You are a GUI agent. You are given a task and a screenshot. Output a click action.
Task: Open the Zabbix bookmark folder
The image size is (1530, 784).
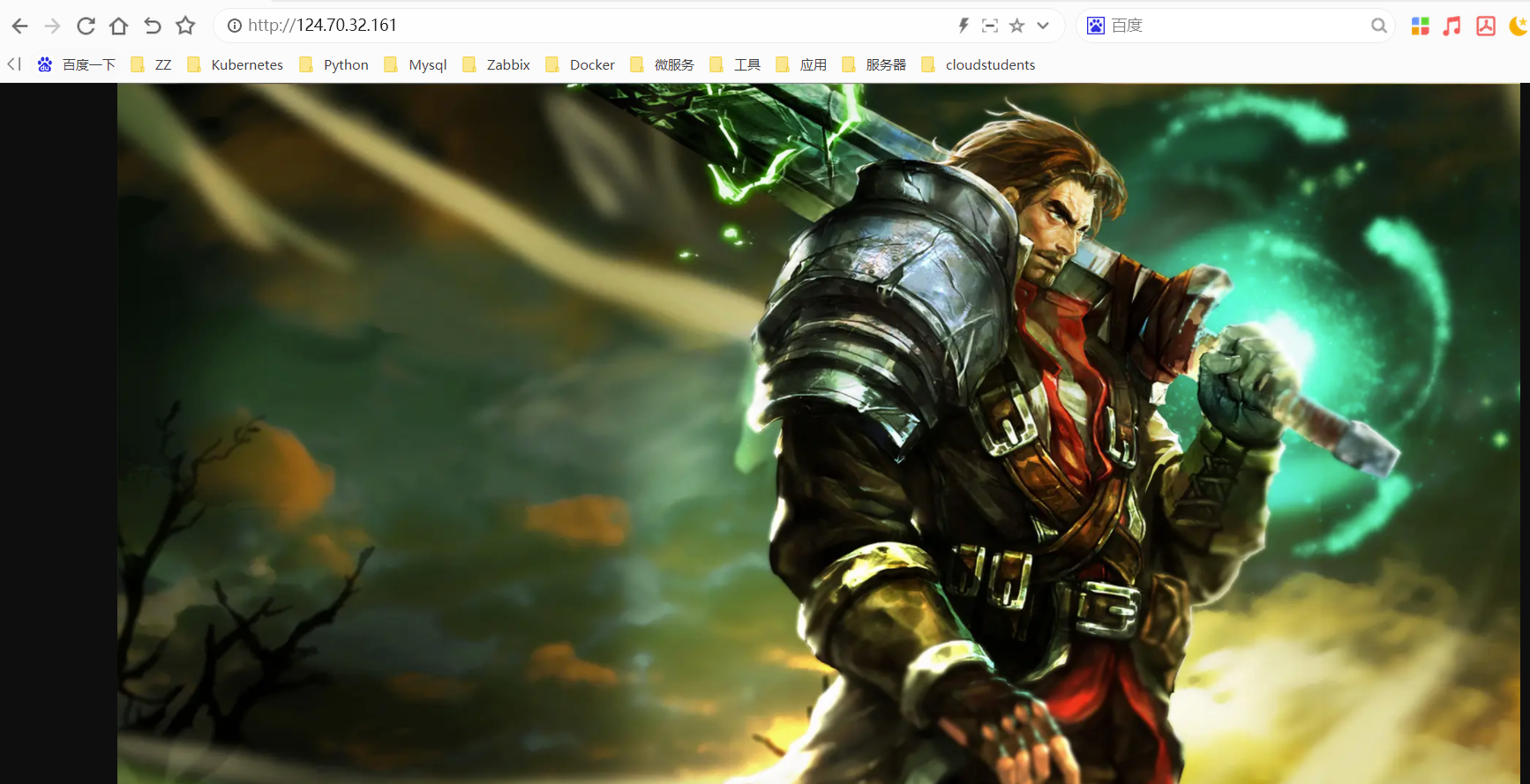coord(496,64)
